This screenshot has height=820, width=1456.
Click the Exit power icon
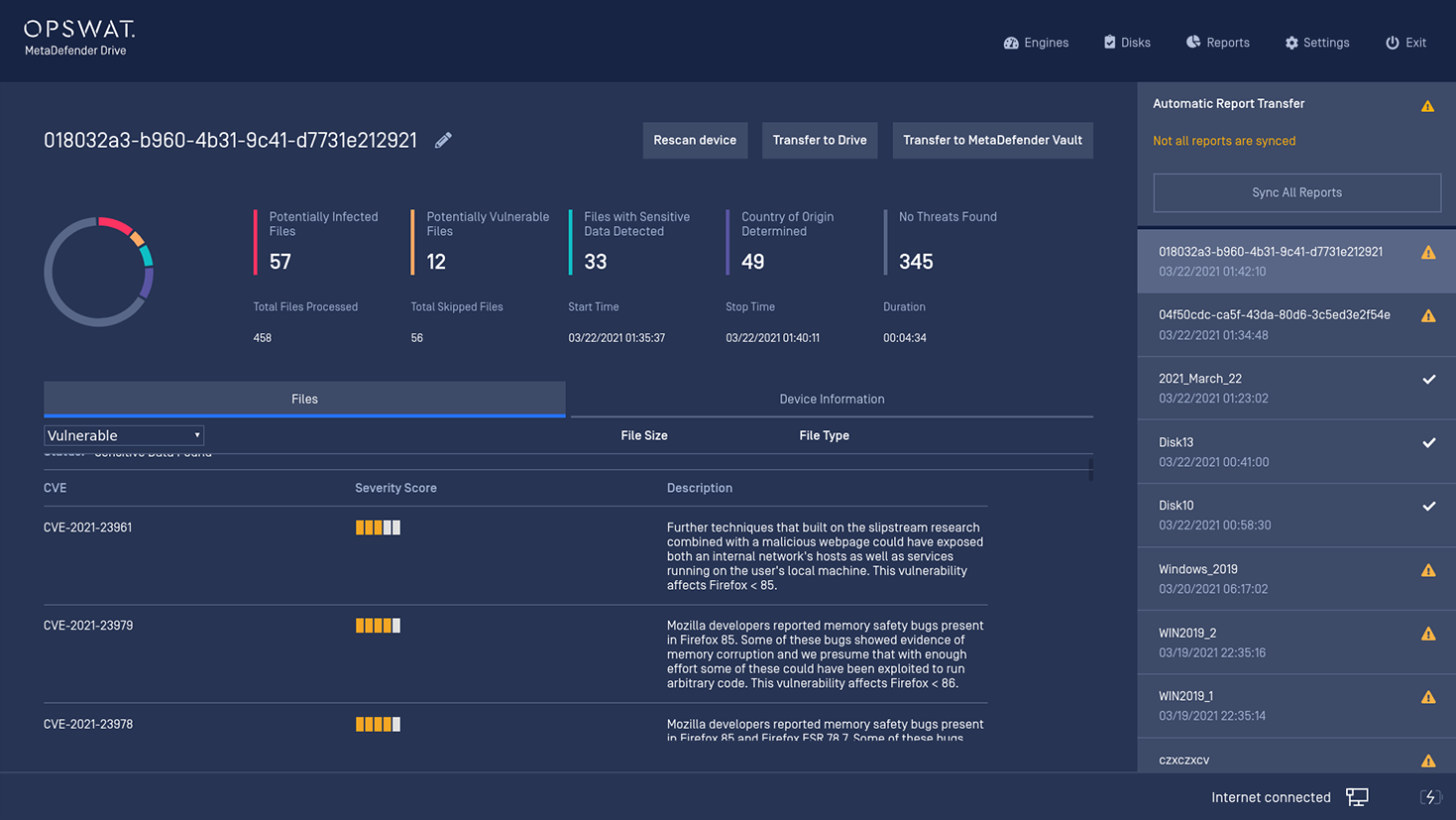point(1393,43)
